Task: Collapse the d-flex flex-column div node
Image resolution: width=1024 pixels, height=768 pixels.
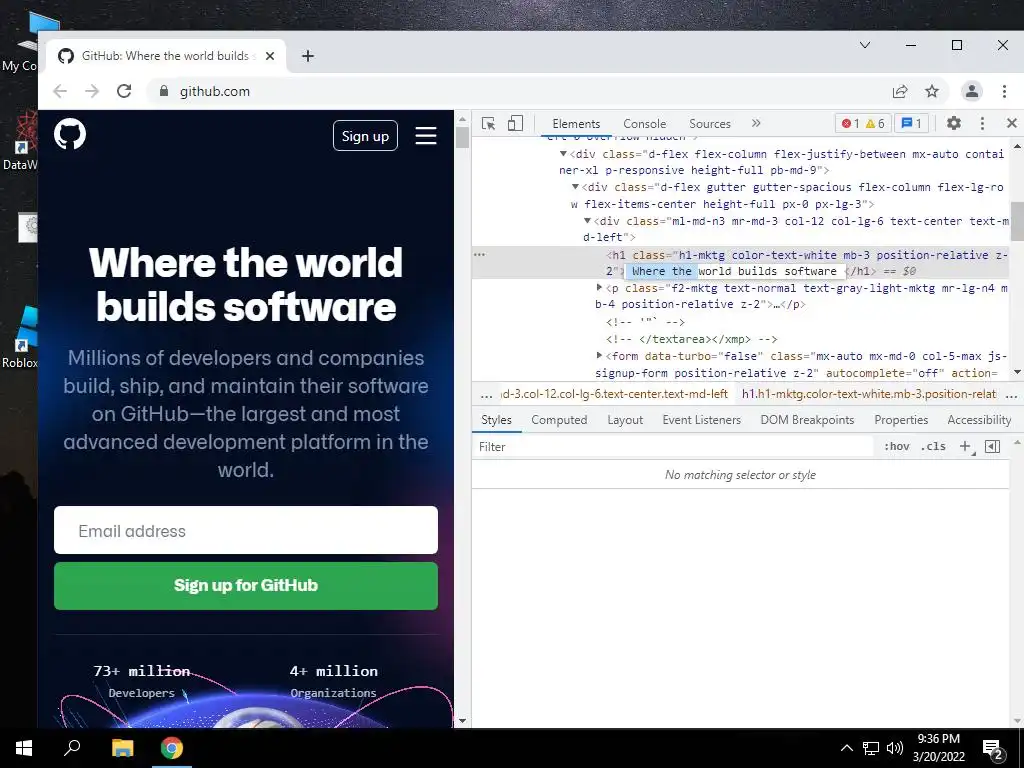Action: [x=563, y=154]
